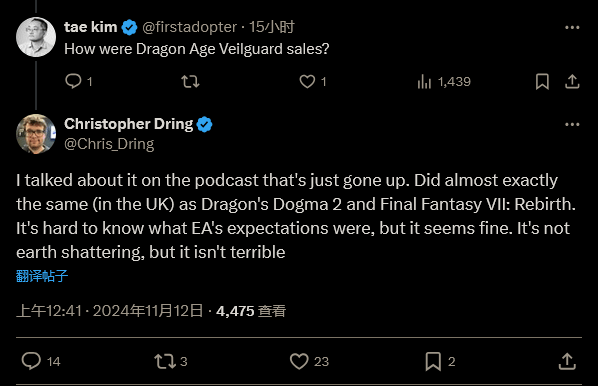The image size is (598, 386).
Task: Retweet Christopher Dring's post
Action: pyautogui.click(x=165, y=361)
